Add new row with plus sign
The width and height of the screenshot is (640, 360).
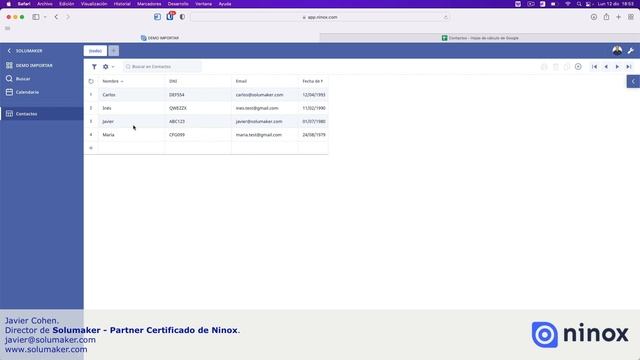click(91, 148)
